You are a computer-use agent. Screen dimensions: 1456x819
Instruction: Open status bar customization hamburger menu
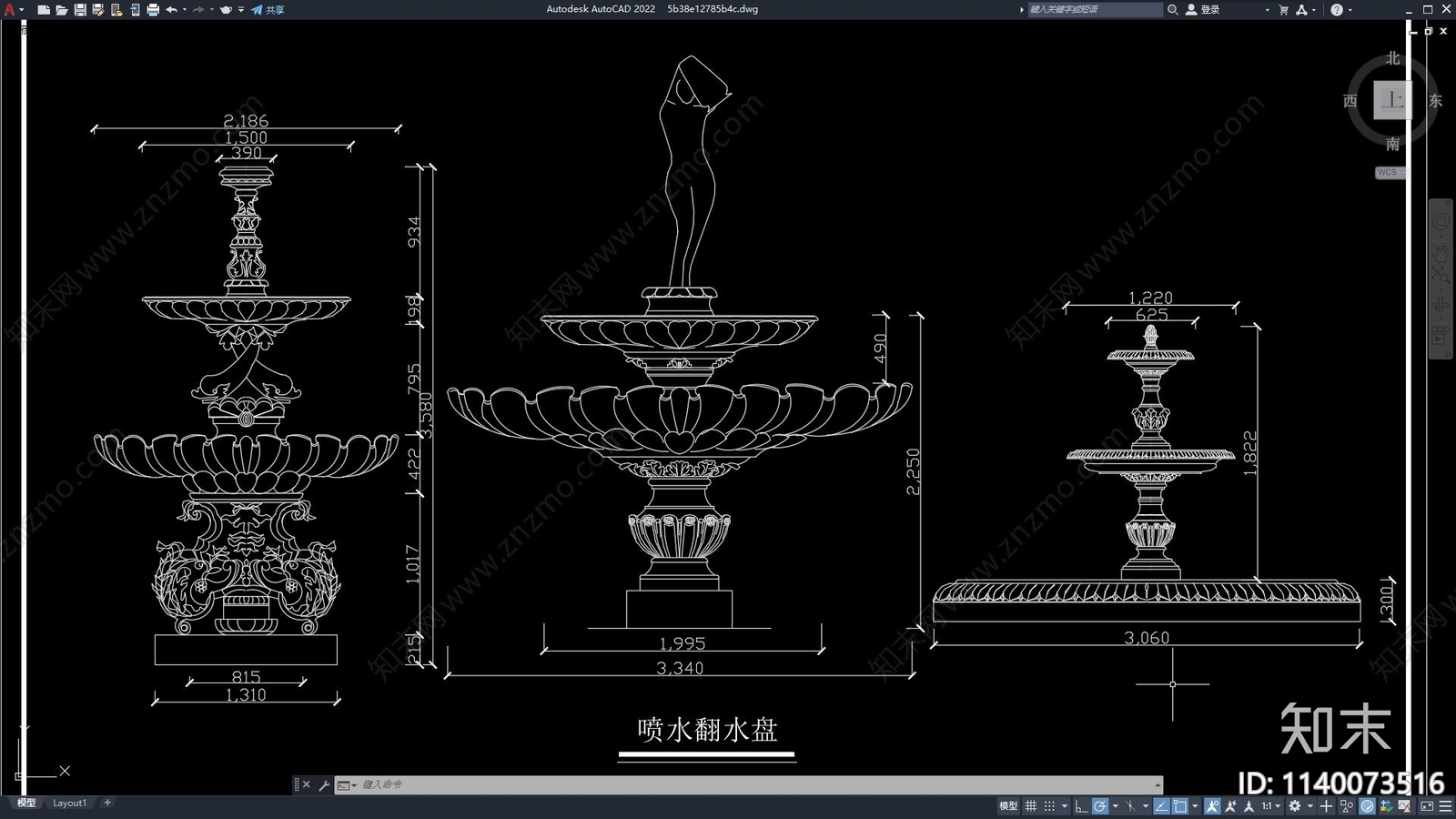point(1445,806)
